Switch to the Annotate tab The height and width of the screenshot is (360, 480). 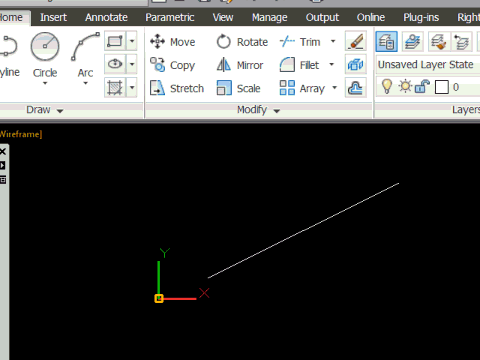click(x=106, y=17)
